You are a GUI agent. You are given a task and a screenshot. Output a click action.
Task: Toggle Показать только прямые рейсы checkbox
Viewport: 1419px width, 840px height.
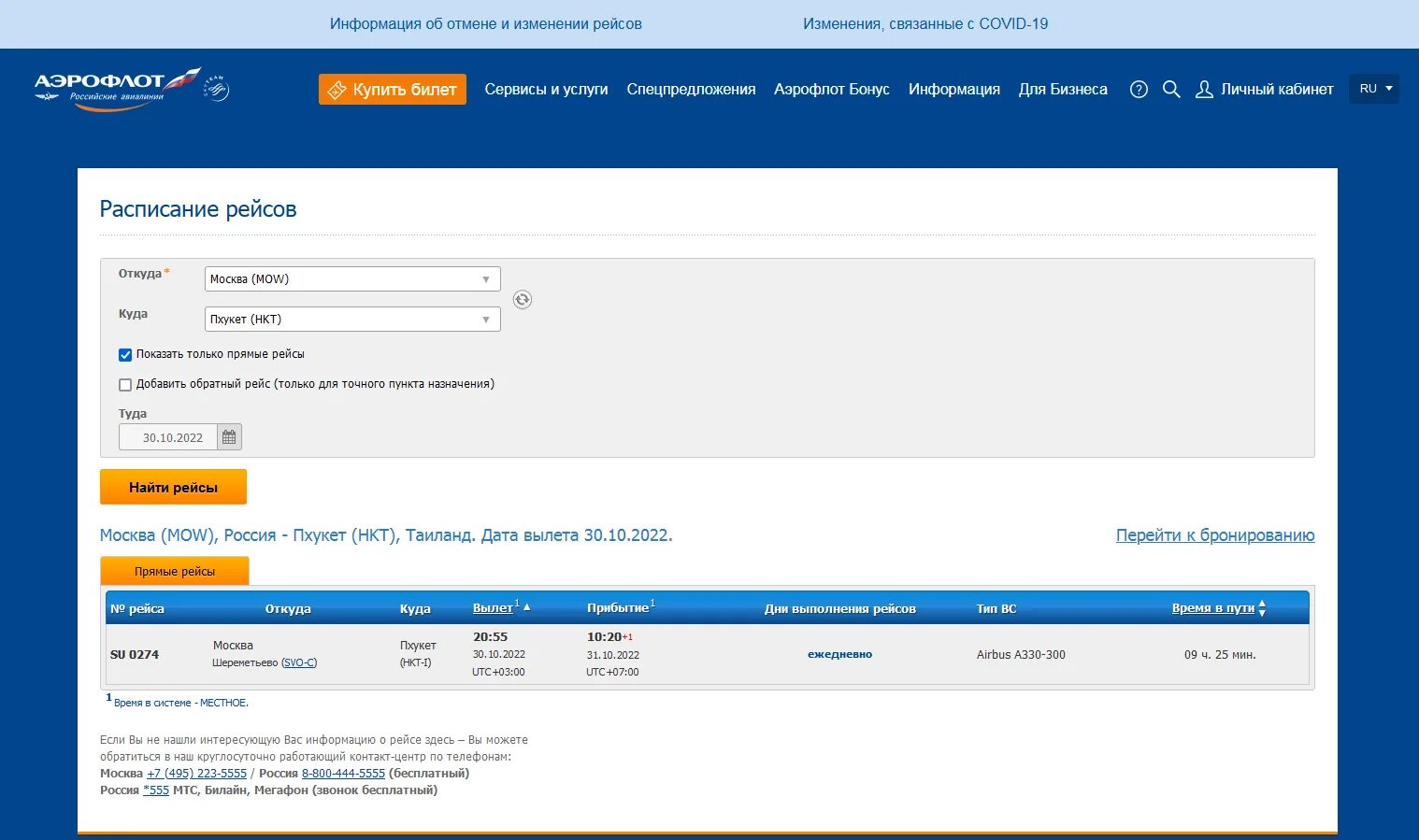[125, 355]
